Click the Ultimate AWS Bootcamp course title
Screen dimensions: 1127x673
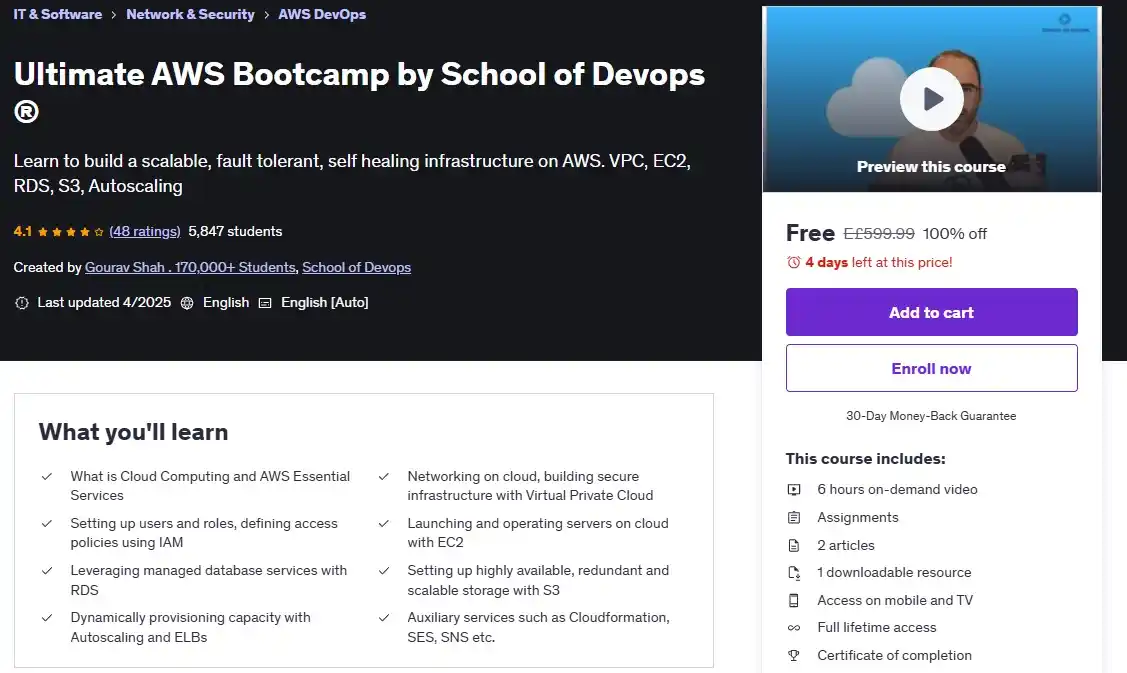[359, 92]
